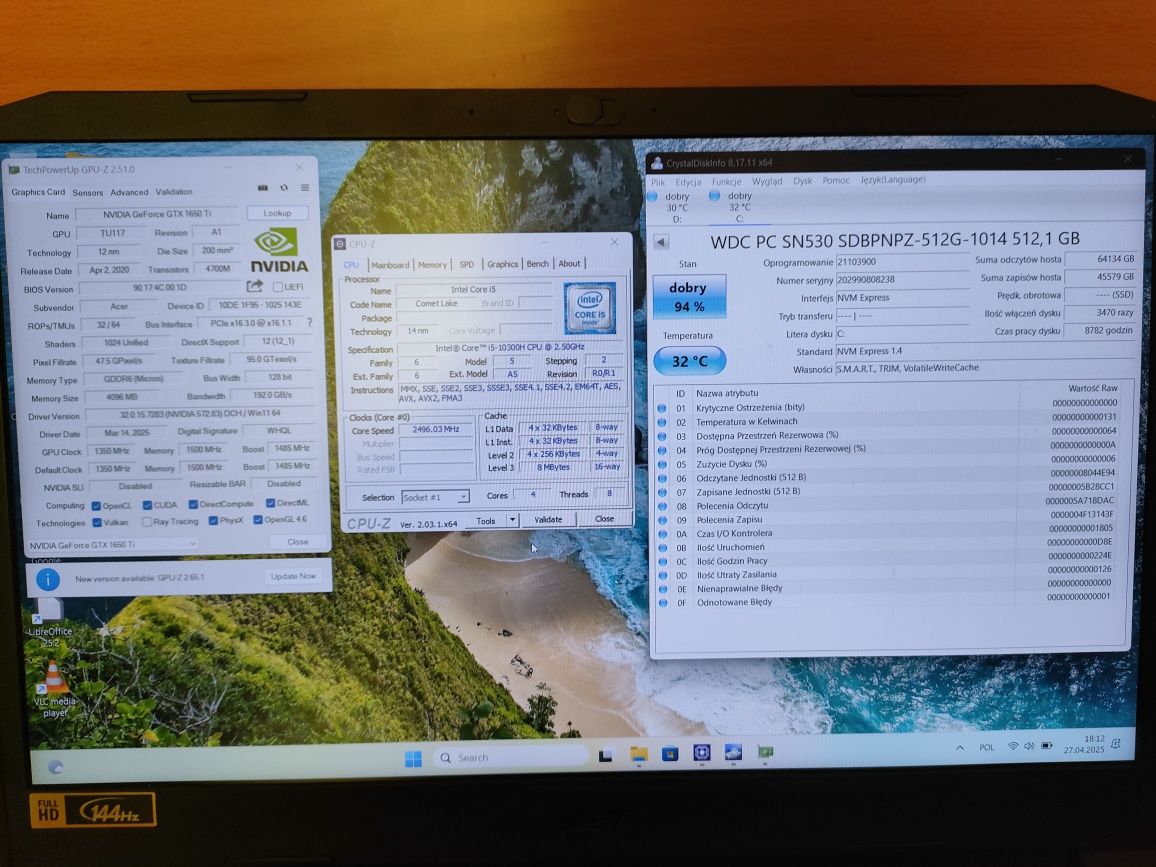Switch to the Sensors tab in GPU-Z
The image size is (1156, 867).
point(88,192)
